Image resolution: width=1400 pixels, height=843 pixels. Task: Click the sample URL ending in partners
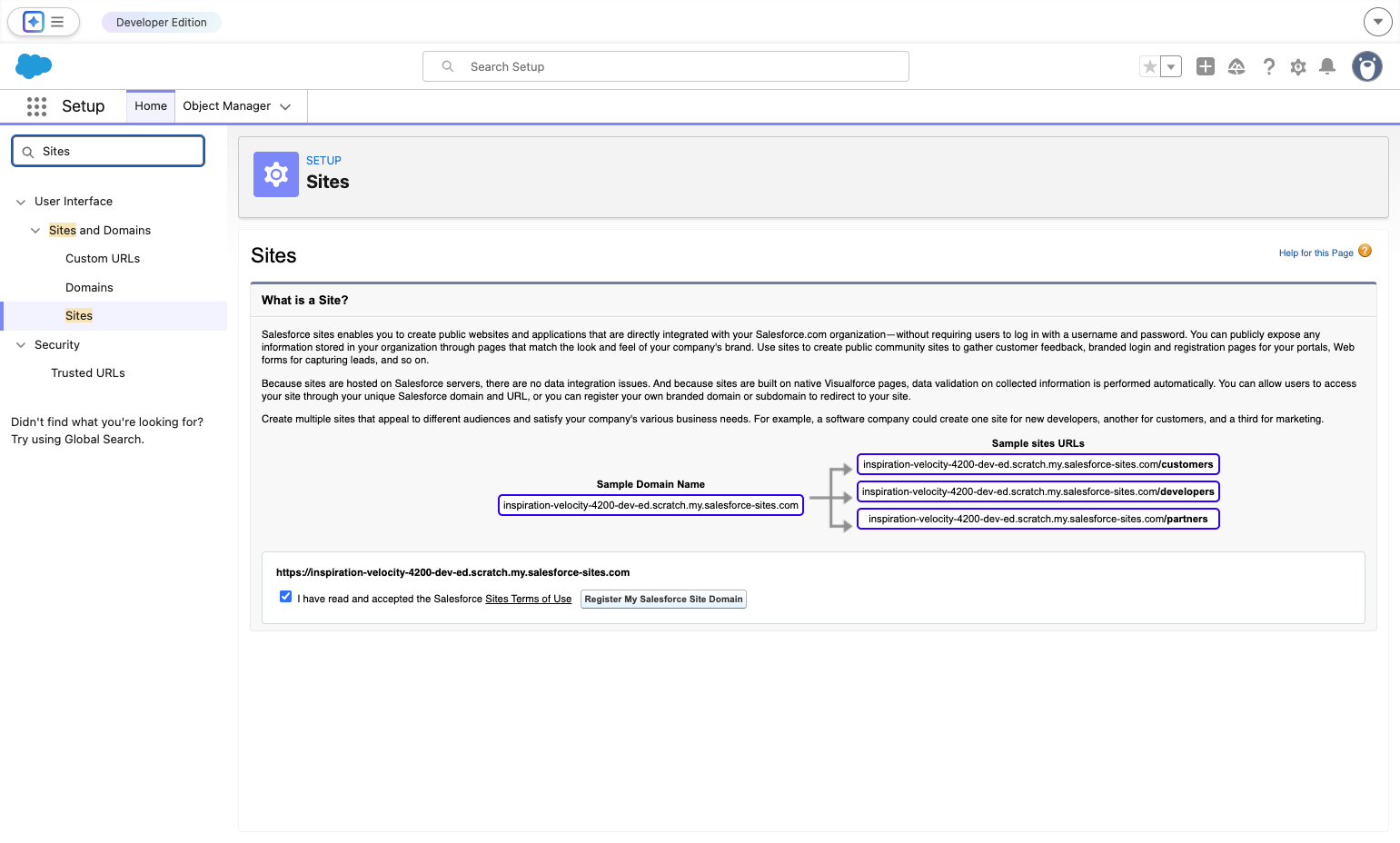coord(1038,519)
